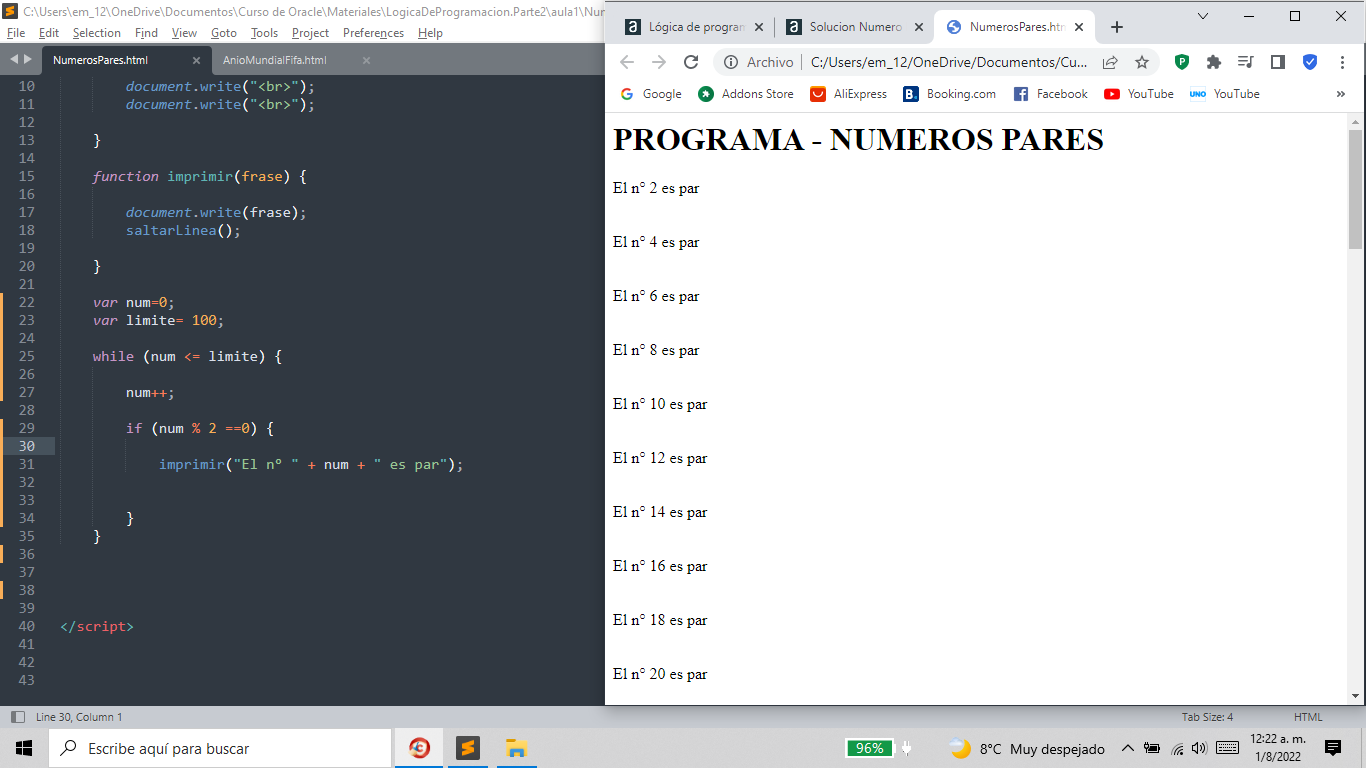Click the blue shield checkmark extension icon
The width and height of the screenshot is (1366, 768).
click(1310, 62)
